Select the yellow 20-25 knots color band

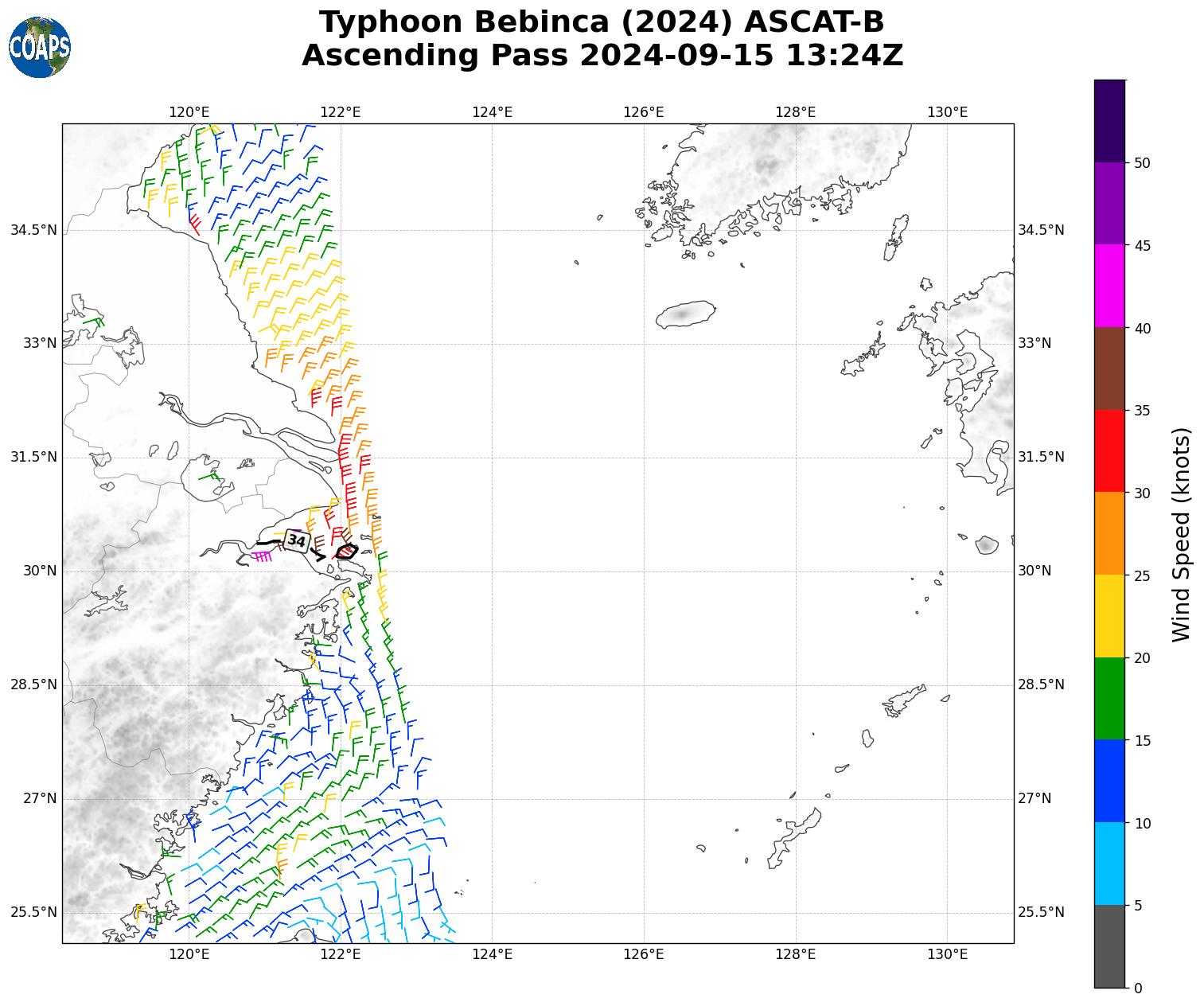click(1109, 616)
